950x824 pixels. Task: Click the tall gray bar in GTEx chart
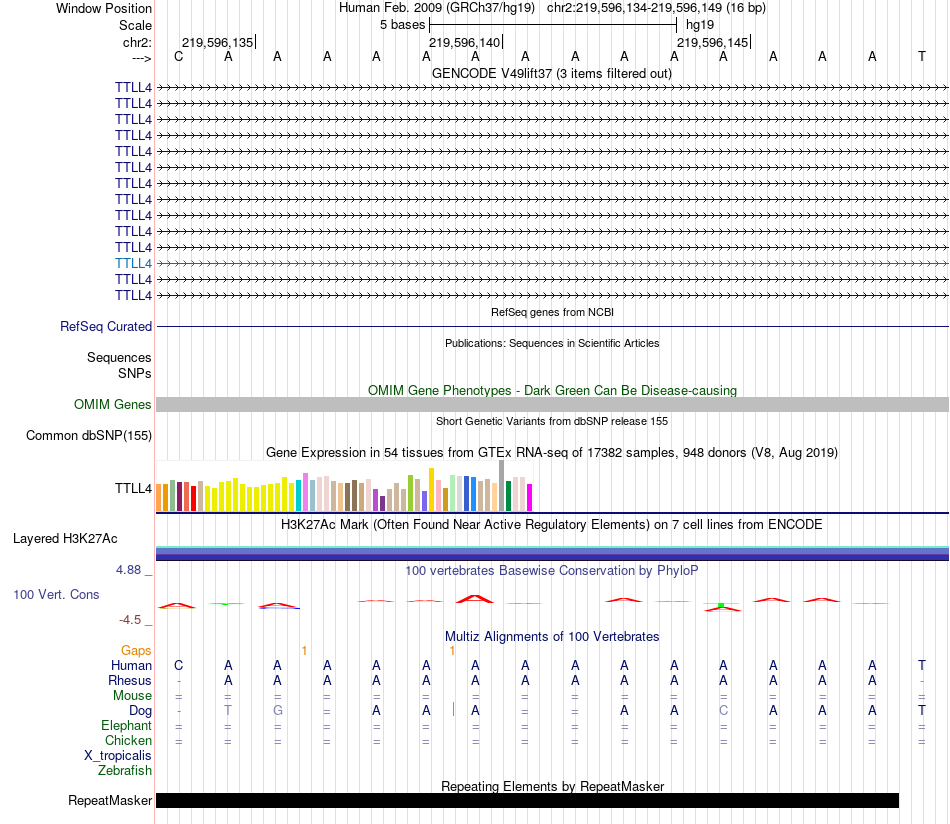pyautogui.click(x=501, y=486)
